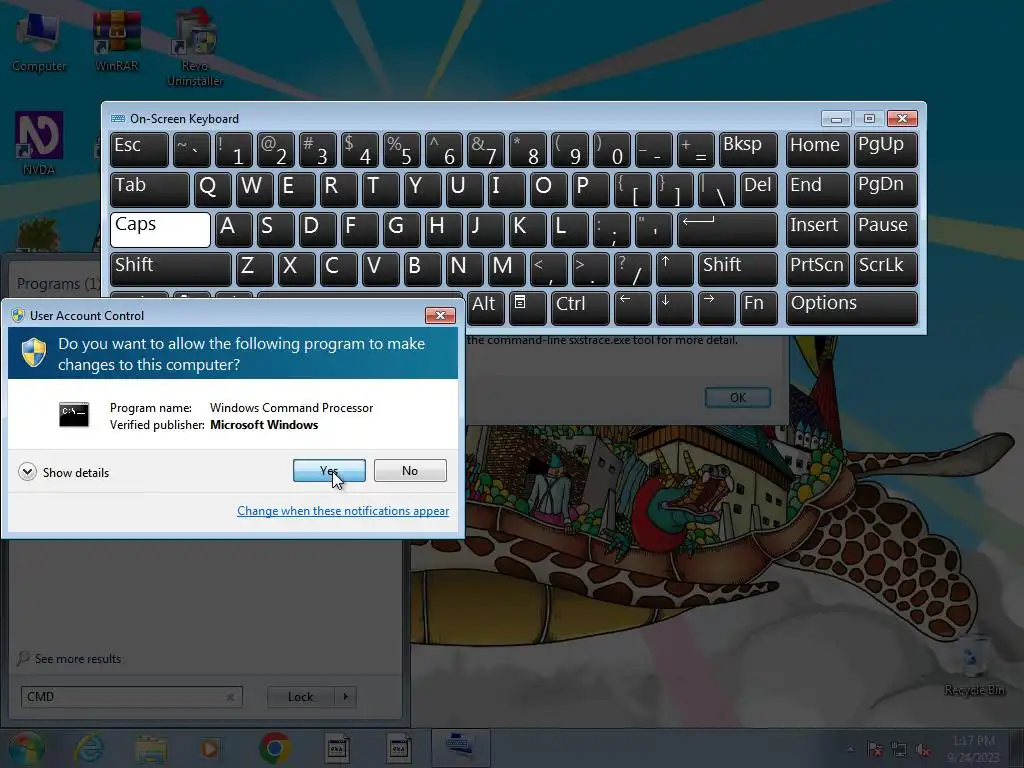This screenshot has width=1024, height=768.
Task: Toggle Fn key on On-Screen Keyboard
Action: [x=759, y=308]
